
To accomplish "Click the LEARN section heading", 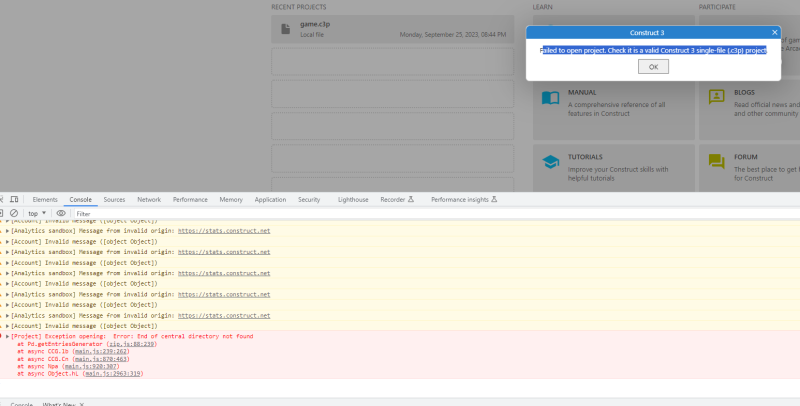I will coord(542,7).
